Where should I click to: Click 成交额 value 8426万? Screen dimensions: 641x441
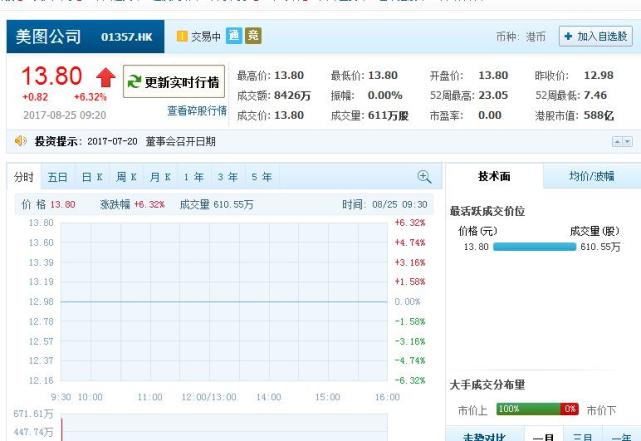292,95
